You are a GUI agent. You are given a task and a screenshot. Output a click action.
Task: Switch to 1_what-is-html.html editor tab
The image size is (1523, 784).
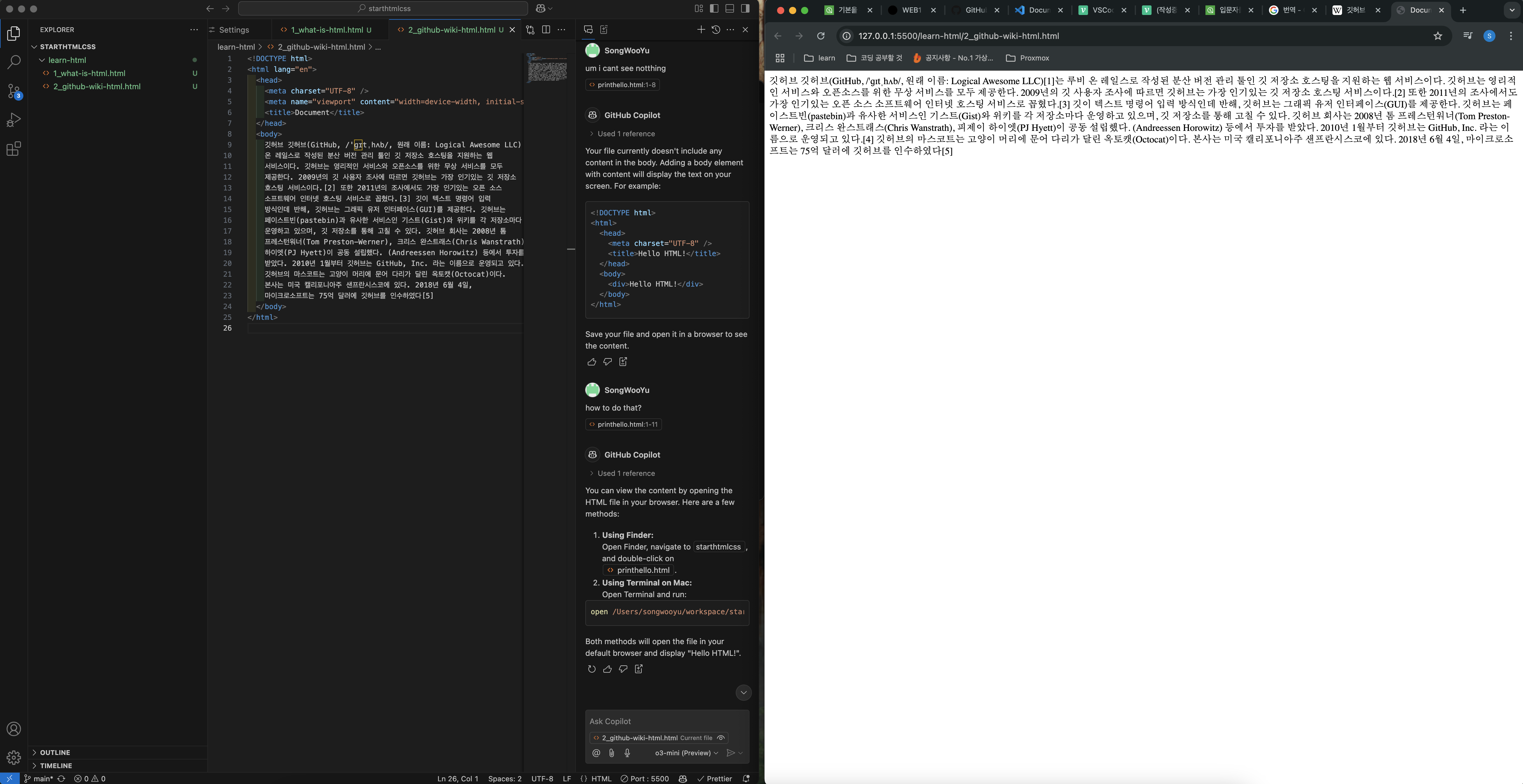(326, 30)
